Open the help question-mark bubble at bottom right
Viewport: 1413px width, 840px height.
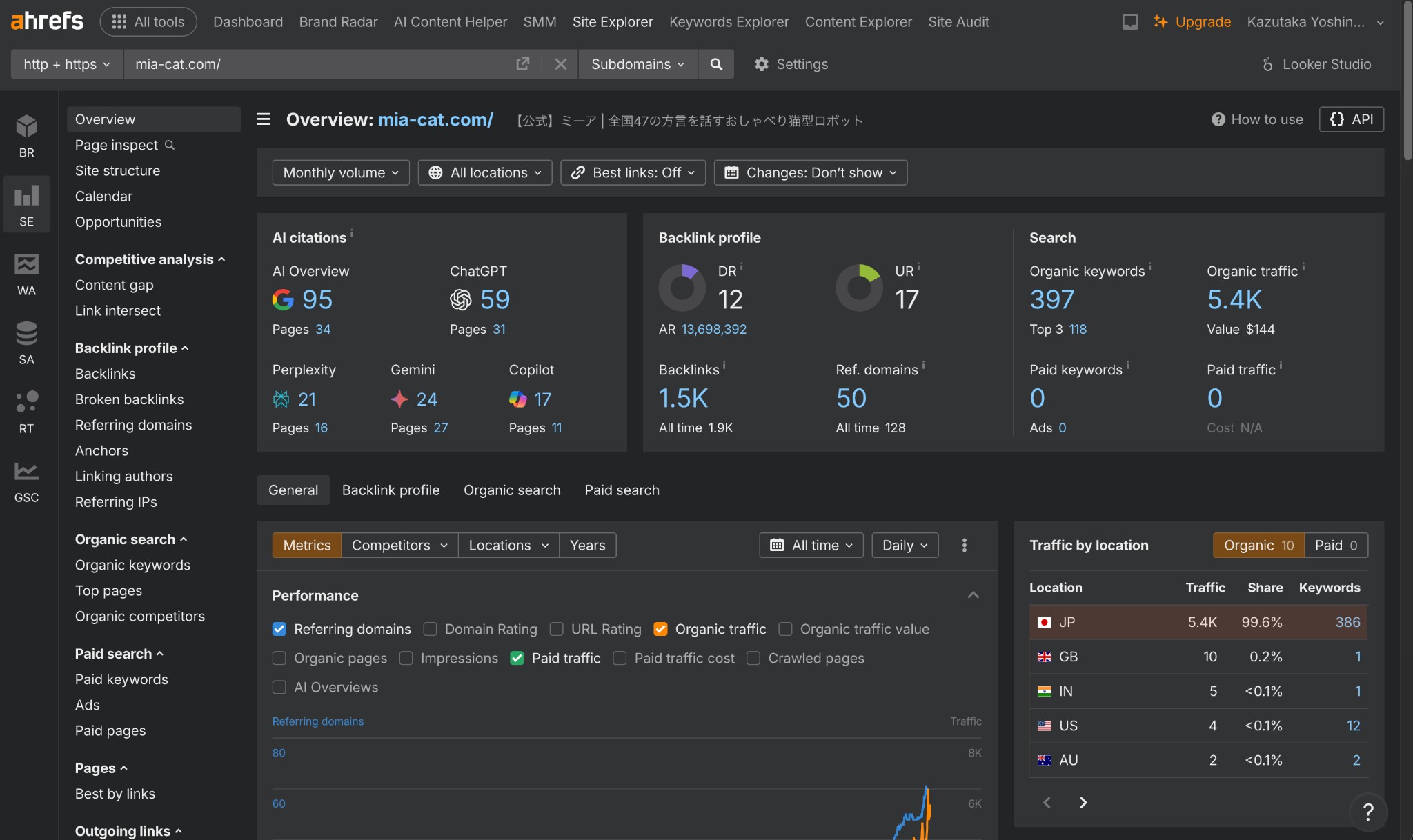tap(1369, 812)
